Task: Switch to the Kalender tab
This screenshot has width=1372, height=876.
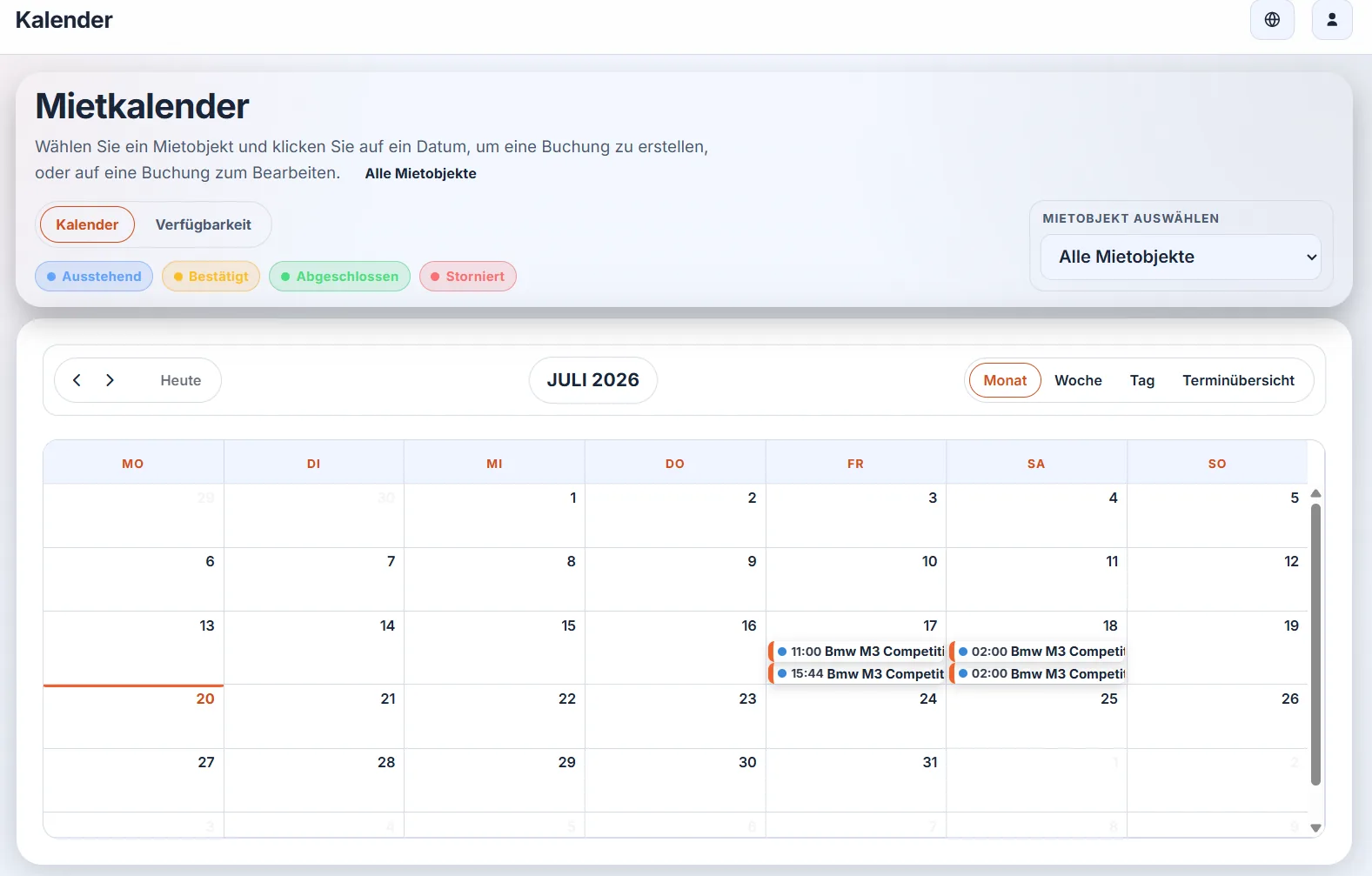Action: (x=87, y=224)
